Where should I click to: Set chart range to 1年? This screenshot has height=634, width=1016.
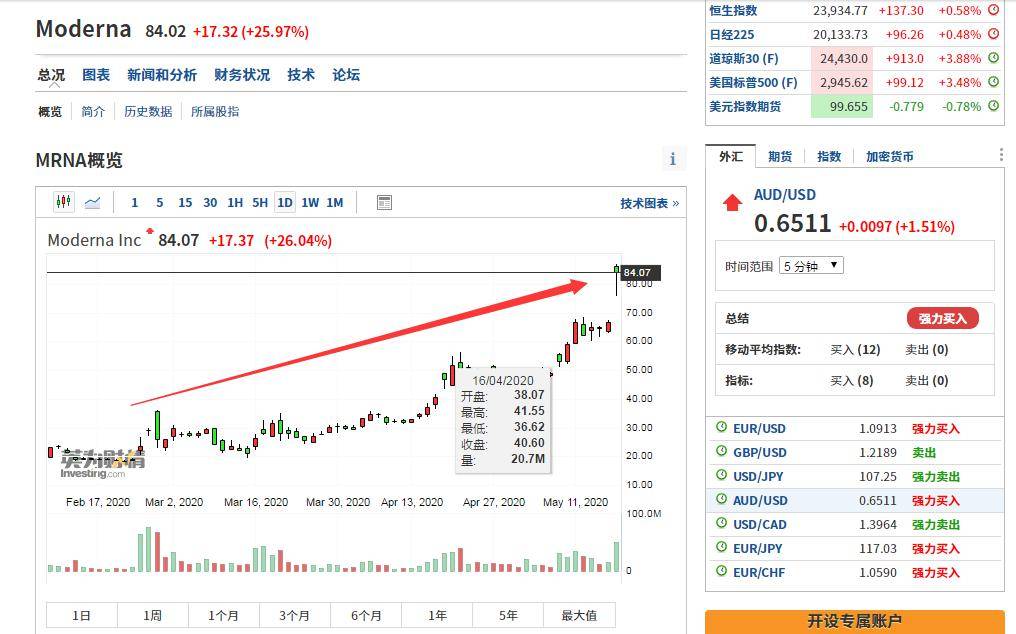point(437,615)
